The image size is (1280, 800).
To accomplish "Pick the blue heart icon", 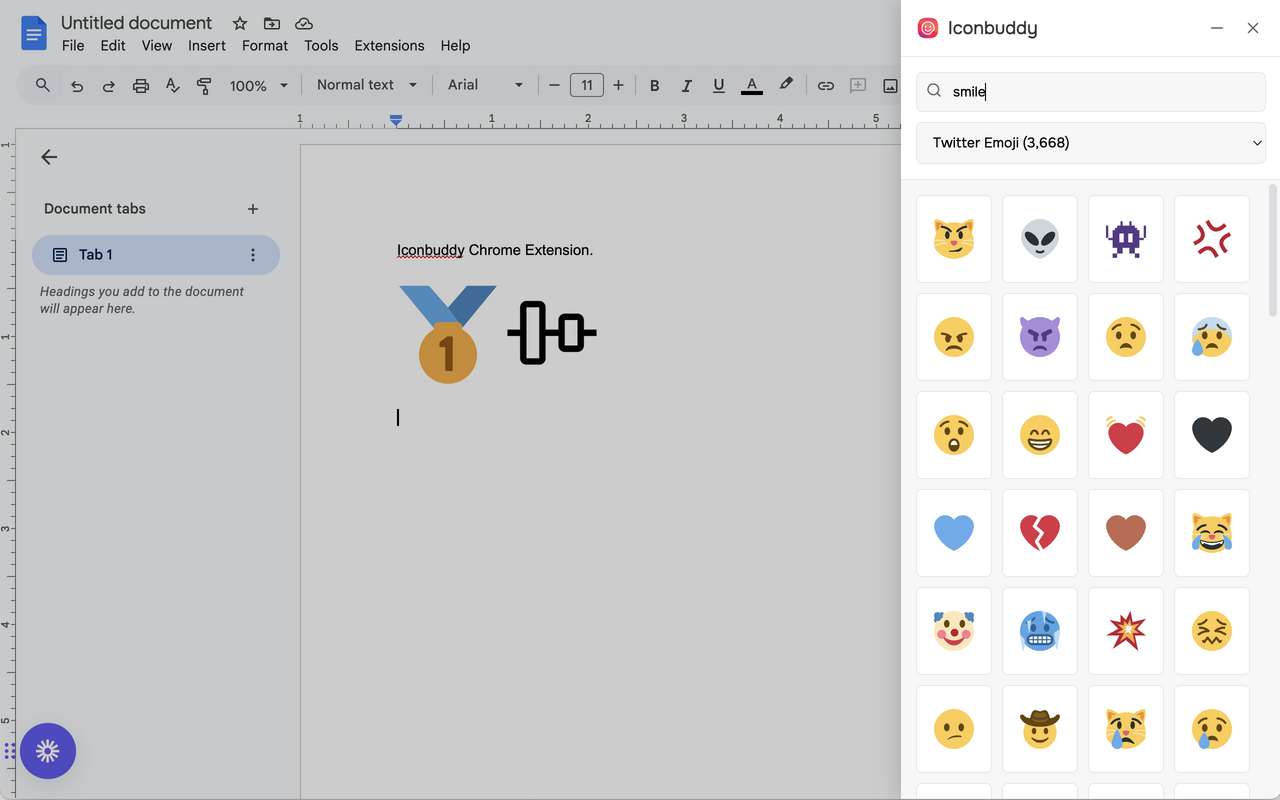I will tap(954, 533).
